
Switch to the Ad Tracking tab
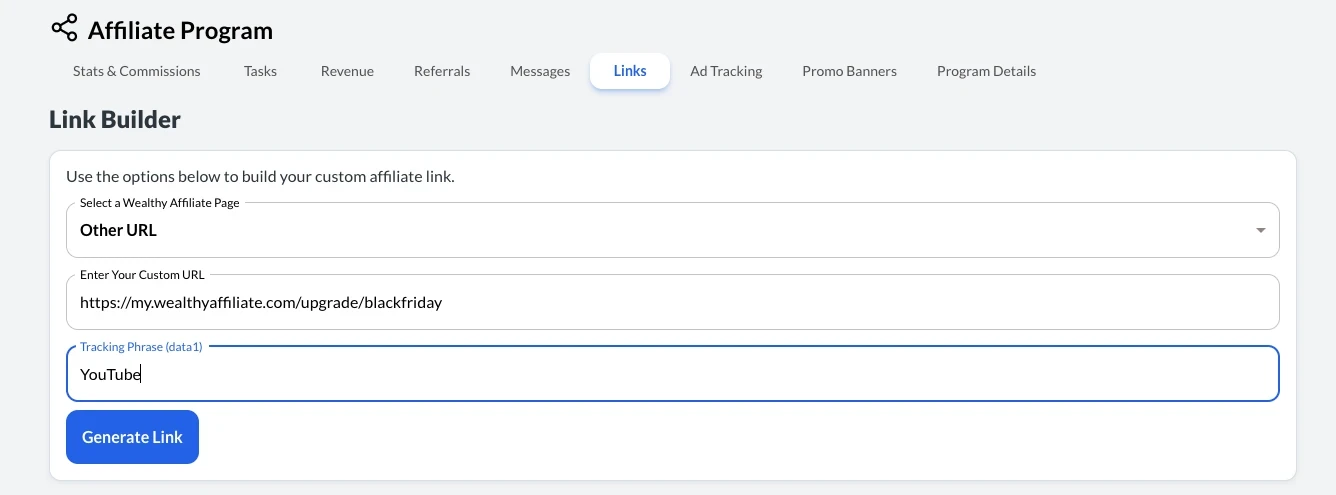(x=726, y=71)
